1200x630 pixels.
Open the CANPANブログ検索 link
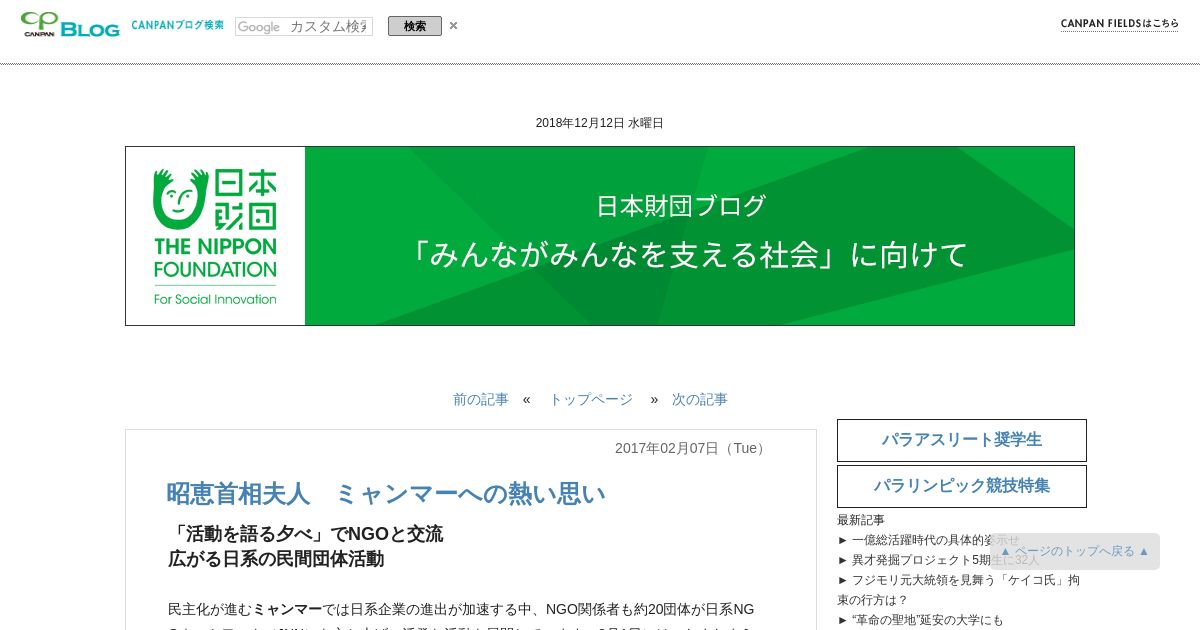point(178,25)
